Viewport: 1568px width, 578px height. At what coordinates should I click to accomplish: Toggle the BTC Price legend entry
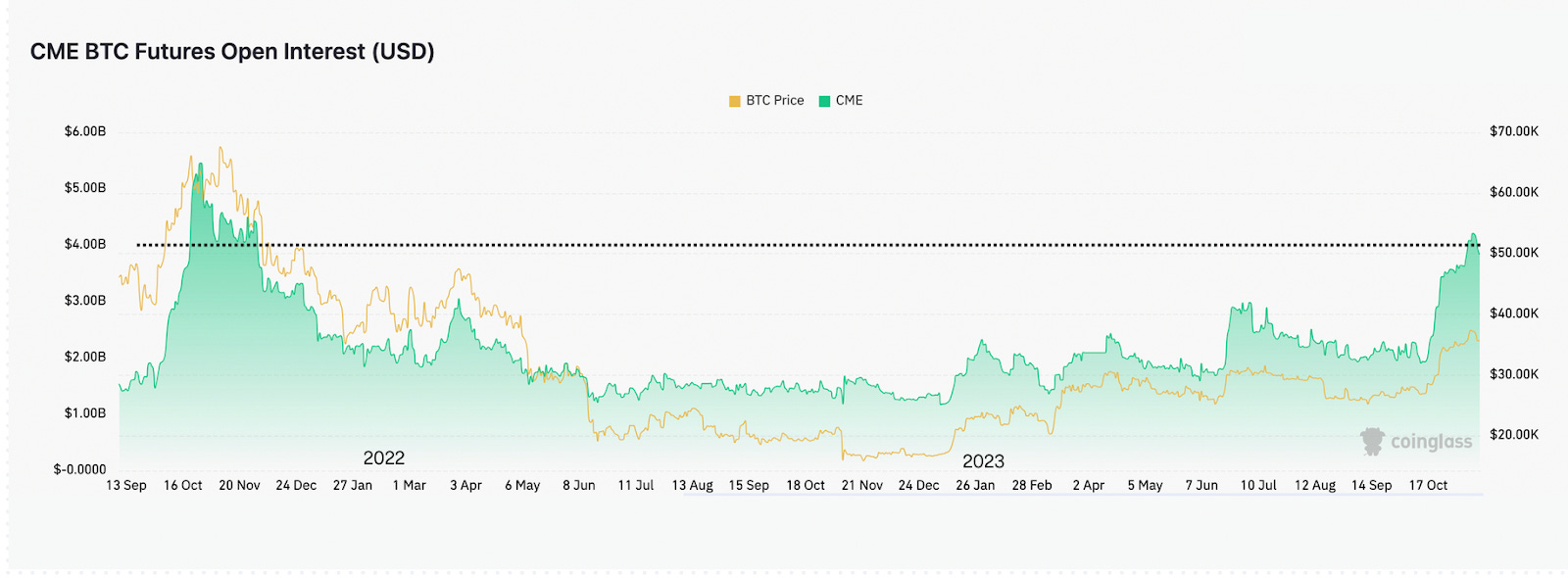coord(766,101)
